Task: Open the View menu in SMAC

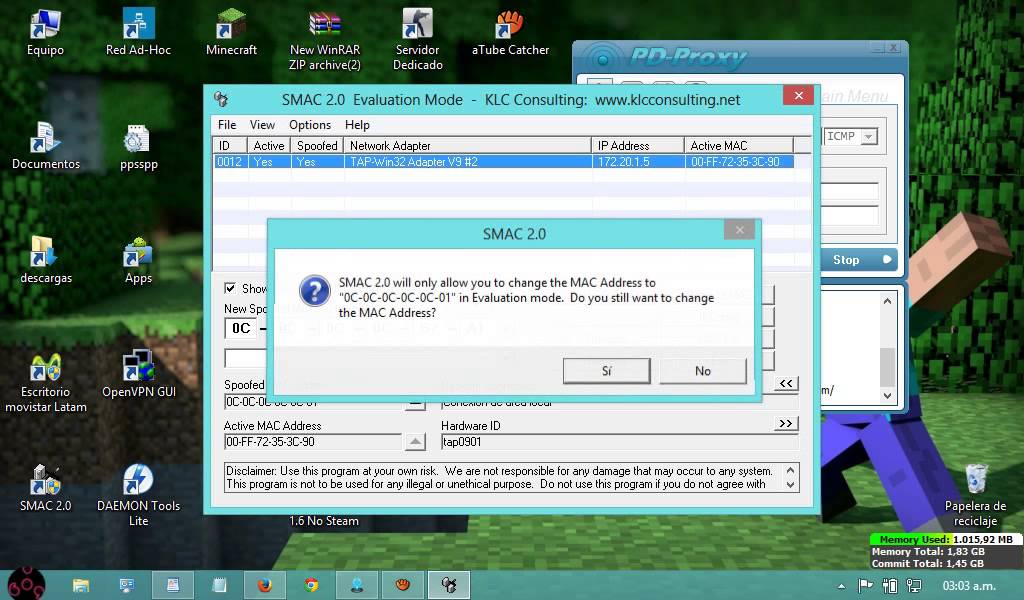Action: [262, 125]
